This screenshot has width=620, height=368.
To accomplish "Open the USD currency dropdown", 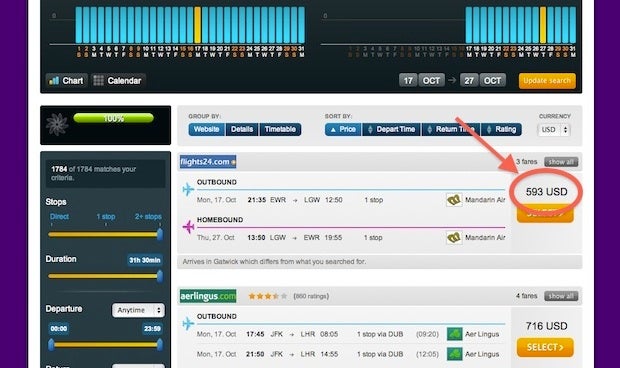I will [x=554, y=130].
